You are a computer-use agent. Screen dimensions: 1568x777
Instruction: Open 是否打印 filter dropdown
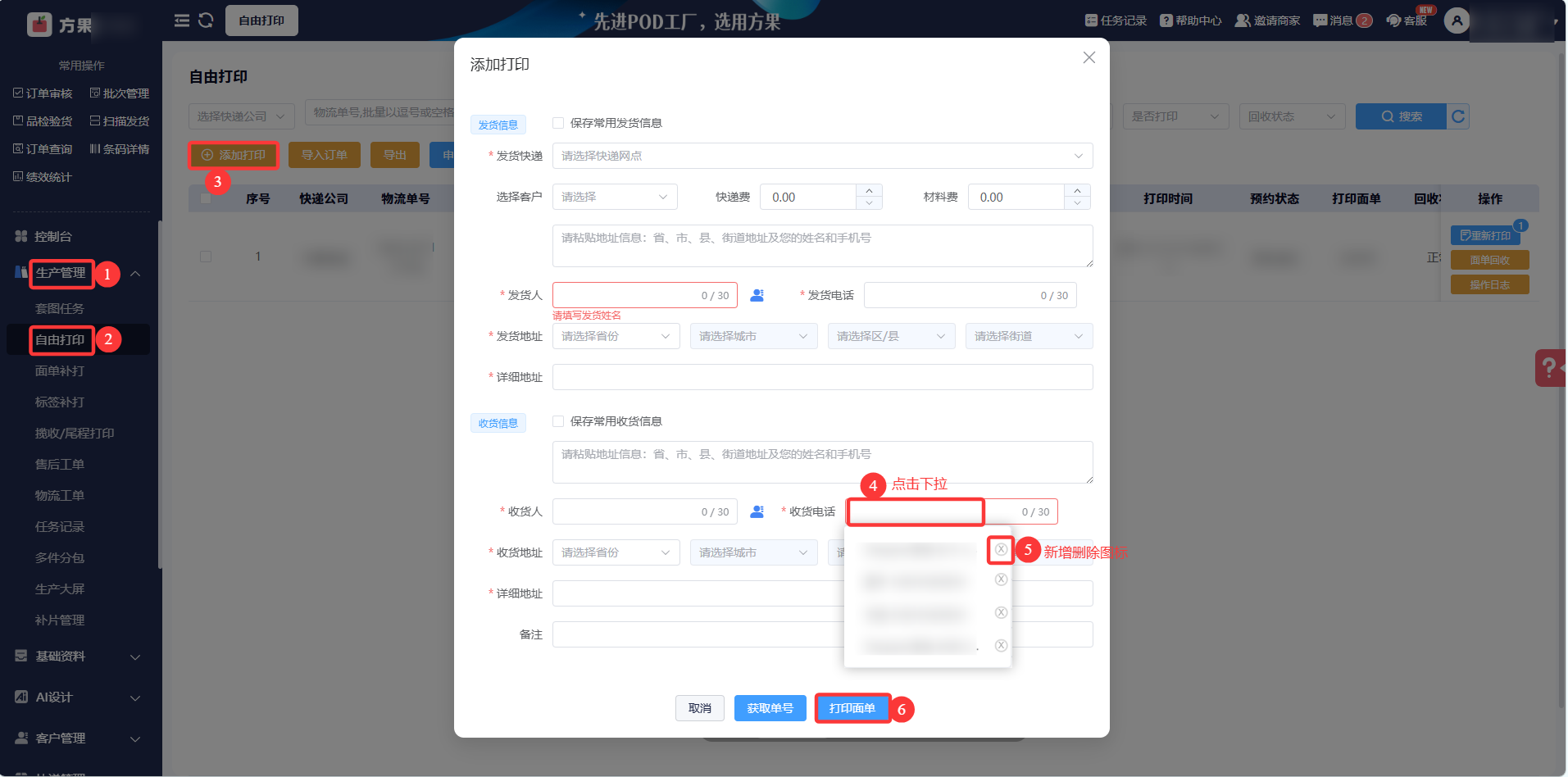1176,116
